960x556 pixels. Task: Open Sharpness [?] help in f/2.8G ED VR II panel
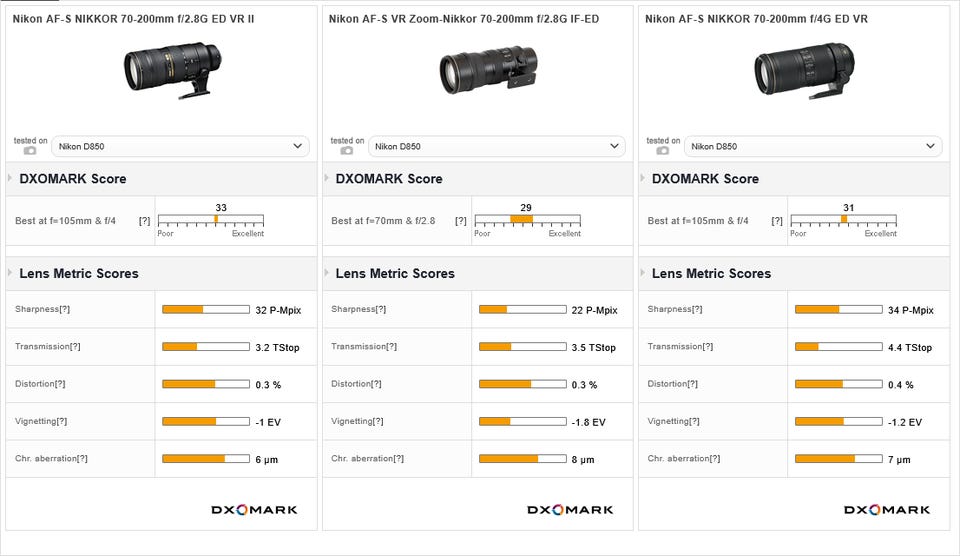[64, 310]
